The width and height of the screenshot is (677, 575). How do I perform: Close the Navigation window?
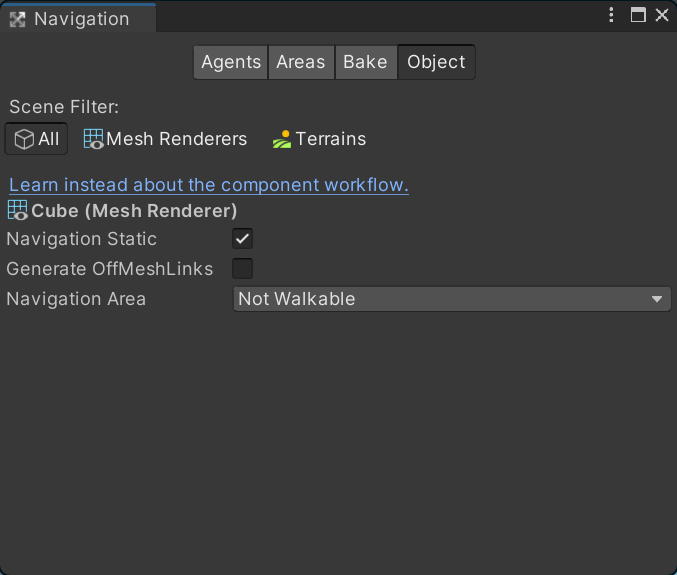tap(661, 15)
